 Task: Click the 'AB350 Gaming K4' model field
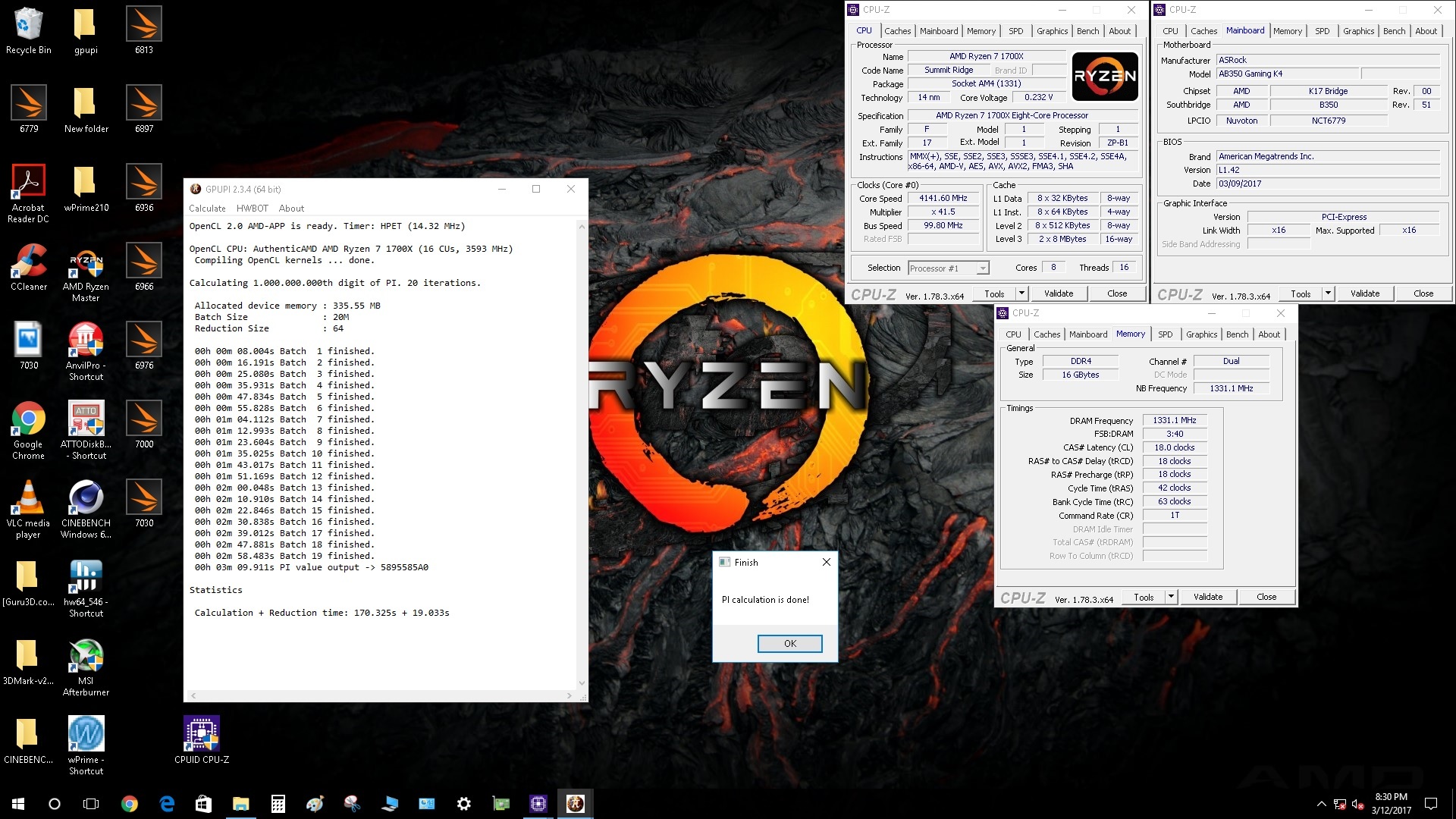point(1287,74)
